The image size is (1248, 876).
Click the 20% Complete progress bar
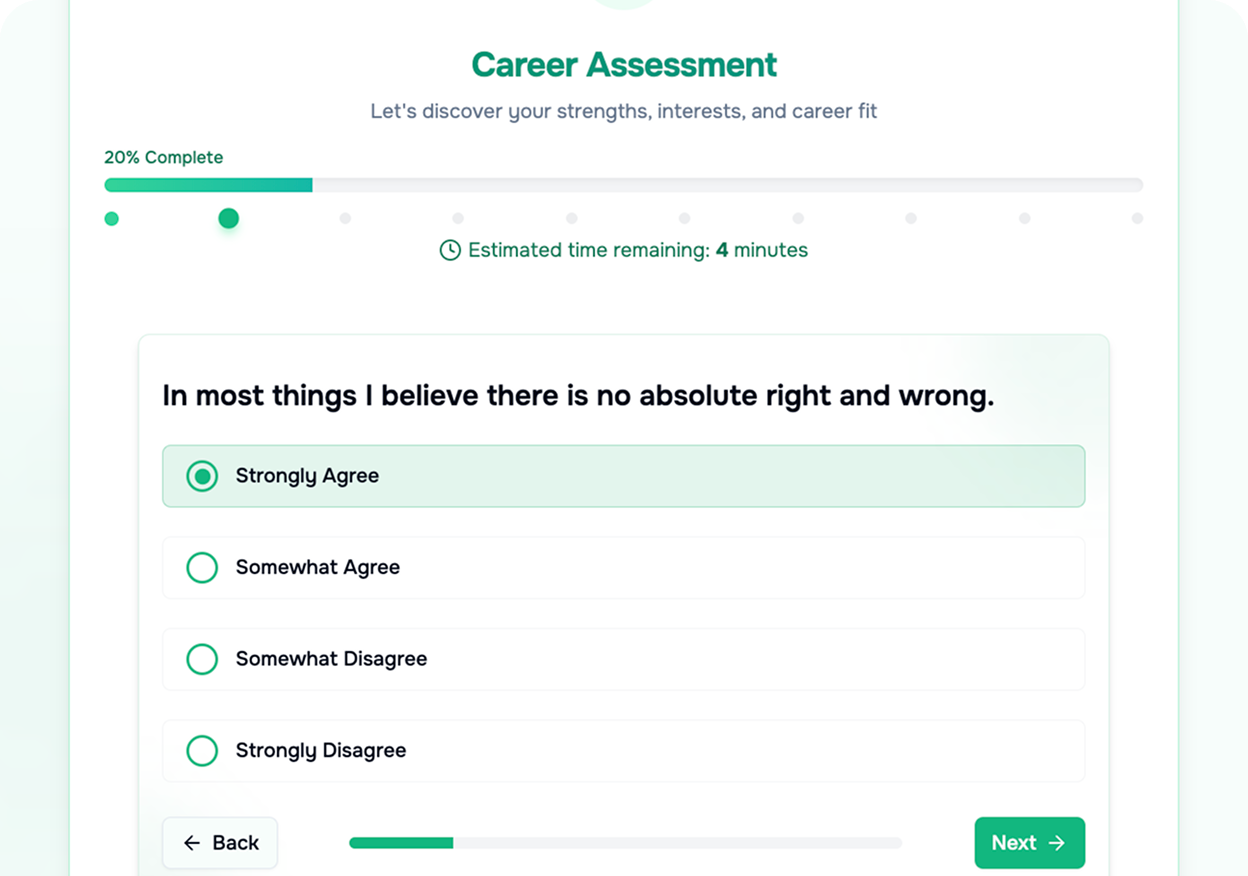coord(624,185)
